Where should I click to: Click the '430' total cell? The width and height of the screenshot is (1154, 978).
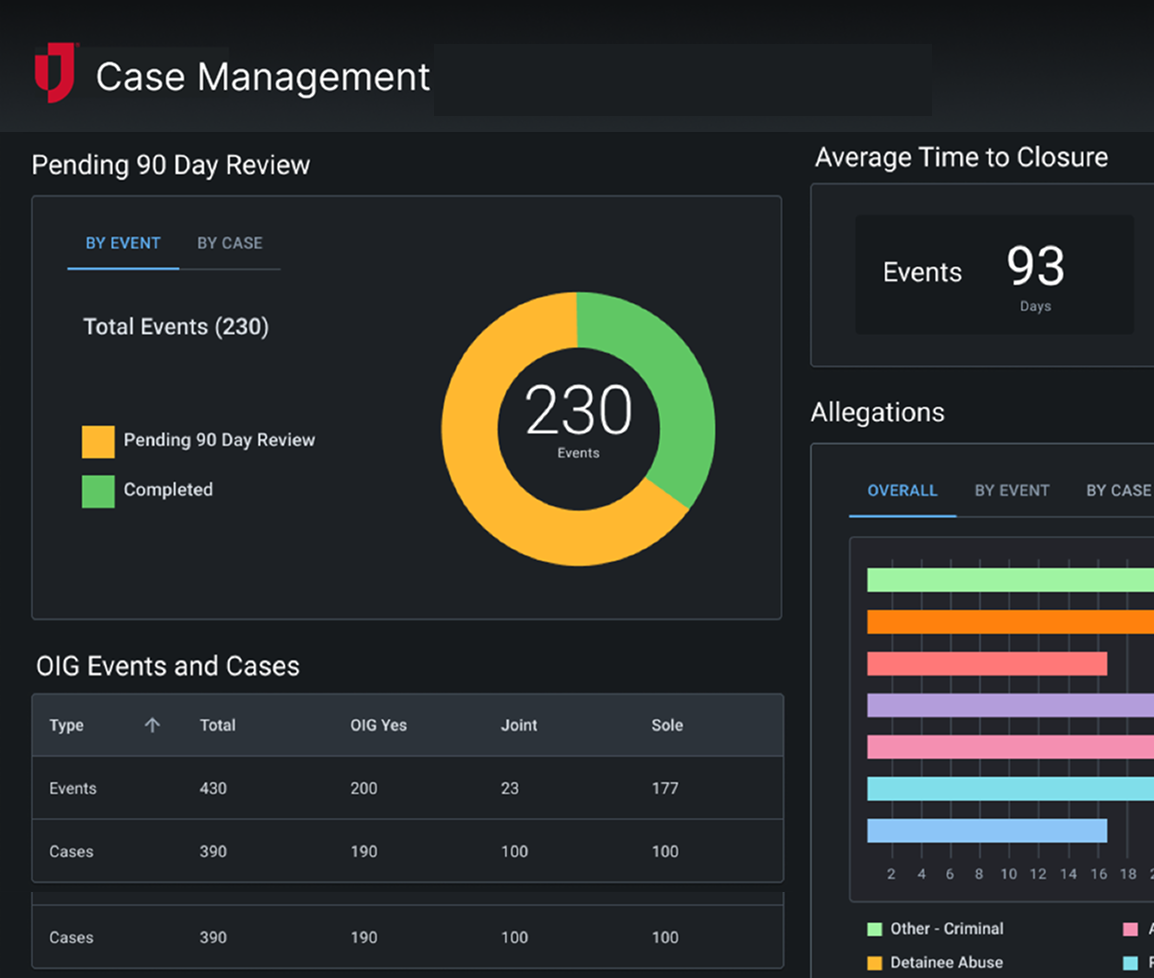click(x=213, y=788)
